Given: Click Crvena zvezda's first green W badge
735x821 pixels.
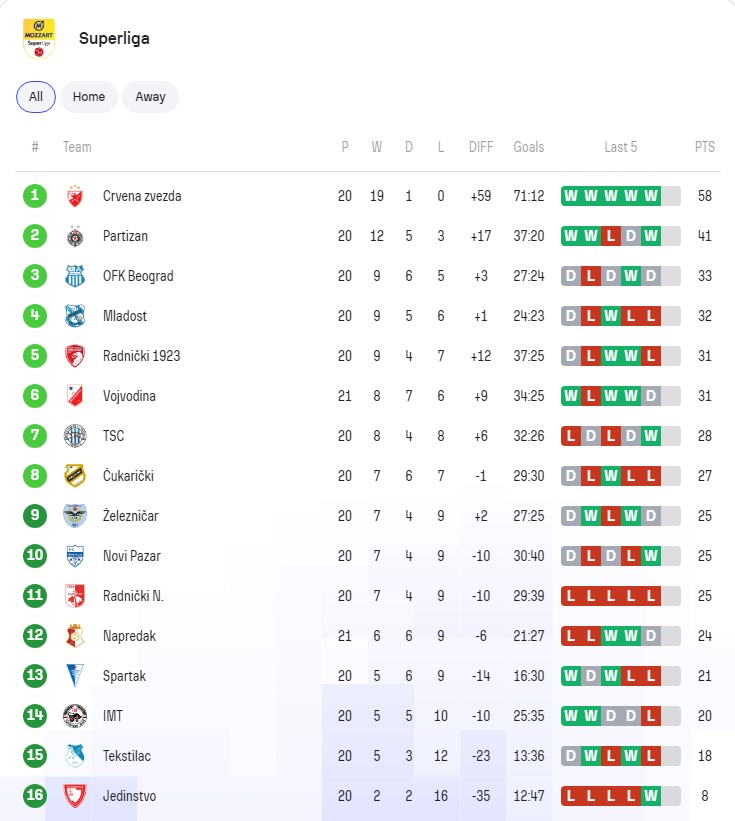Looking at the screenshot, I should (x=570, y=196).
